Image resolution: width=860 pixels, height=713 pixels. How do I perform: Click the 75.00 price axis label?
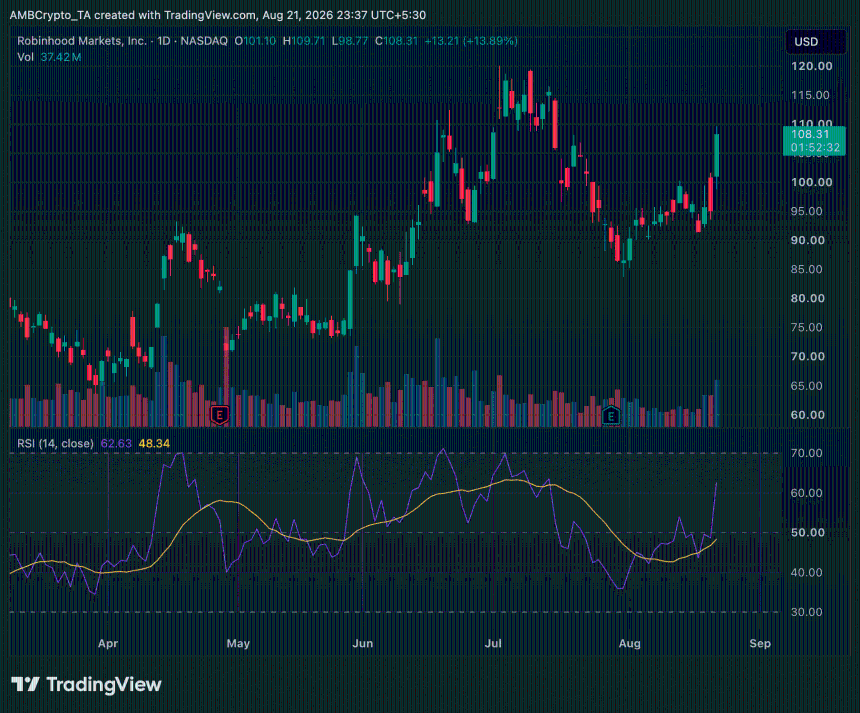[806, 327]
